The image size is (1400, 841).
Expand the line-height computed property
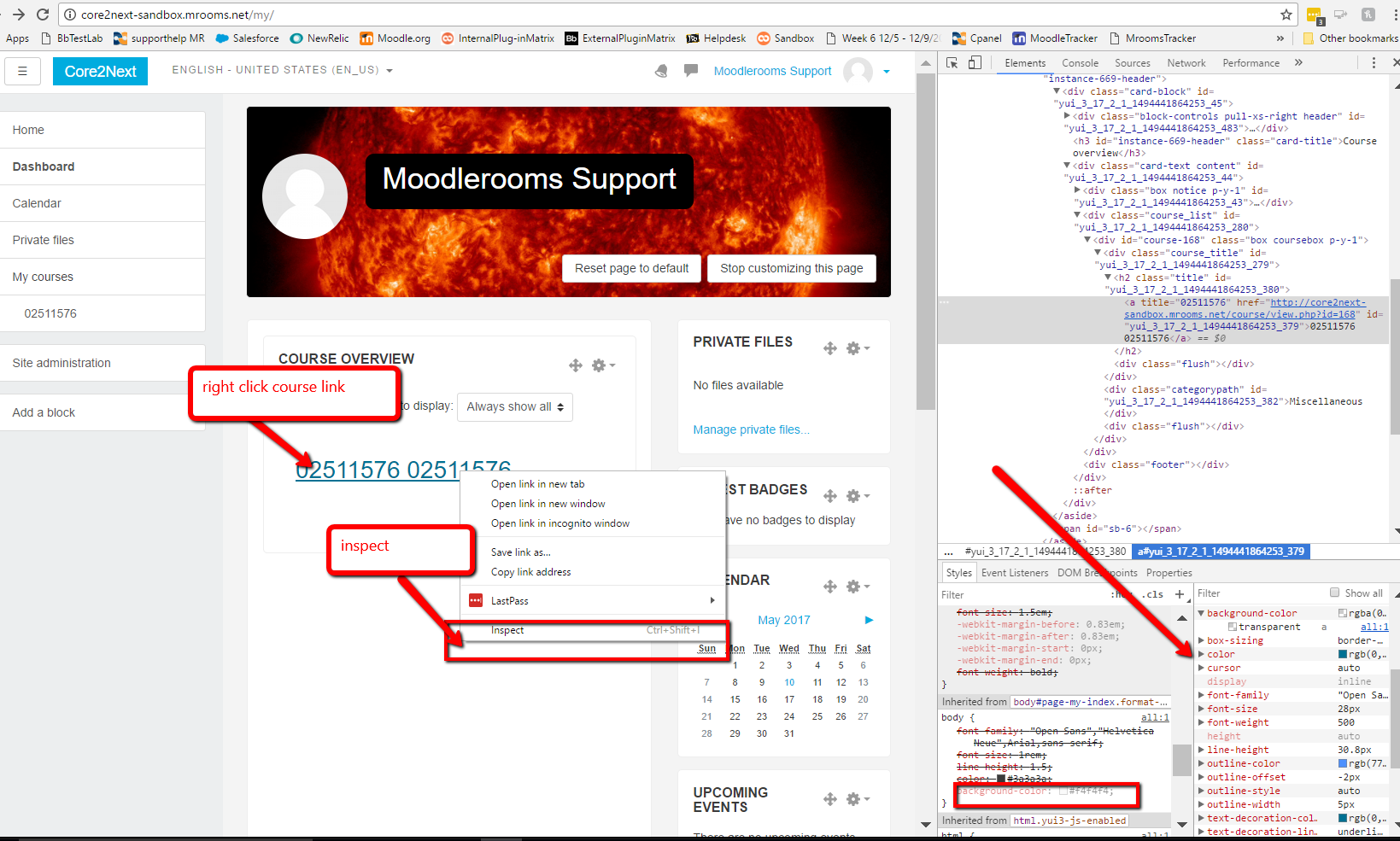tap(1201, 750)
